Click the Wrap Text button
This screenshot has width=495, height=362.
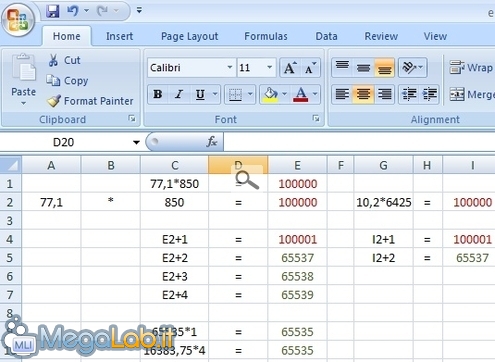471,68
